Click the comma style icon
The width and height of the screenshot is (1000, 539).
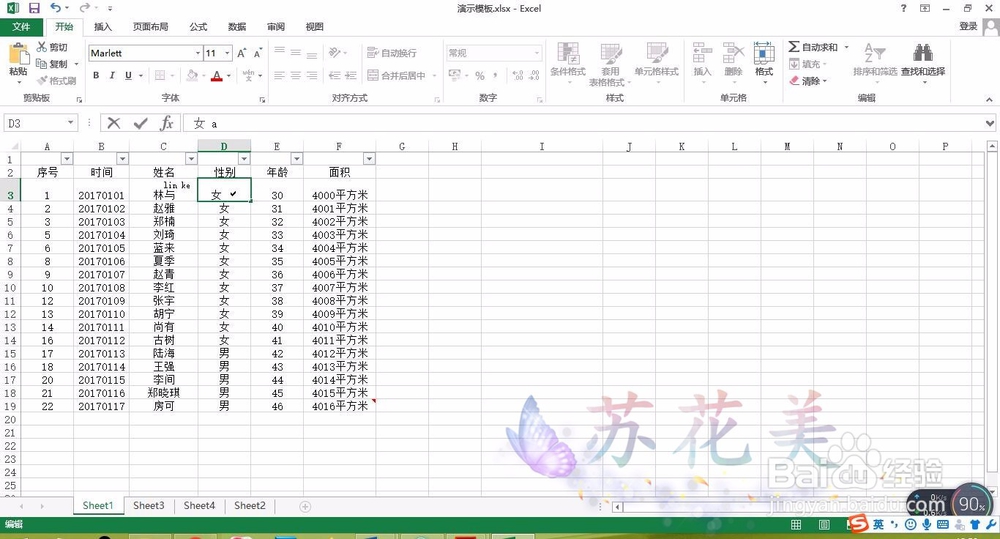click(496, 75)
